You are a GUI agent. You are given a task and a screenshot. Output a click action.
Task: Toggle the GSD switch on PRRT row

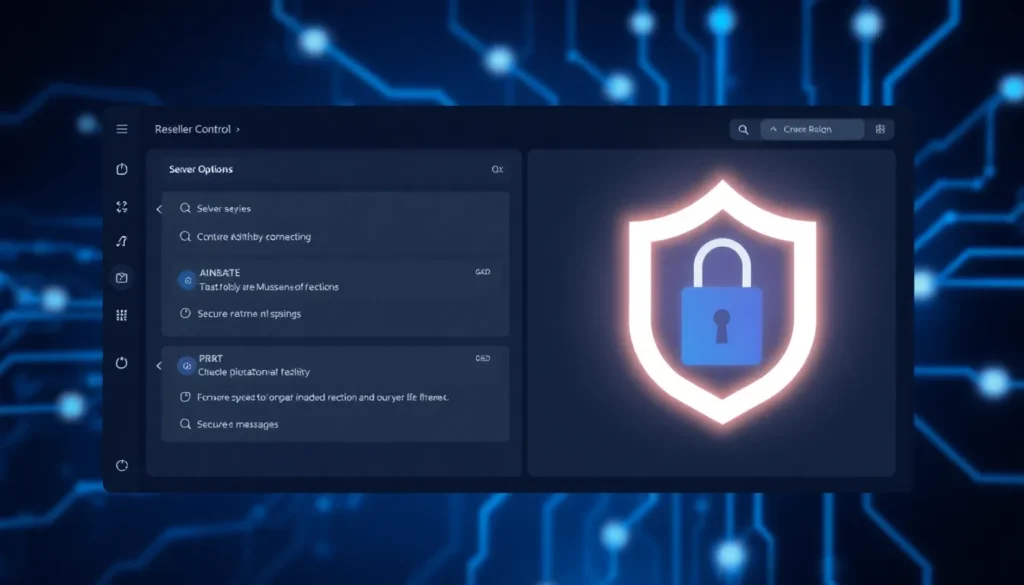click(x=483, y=358)
